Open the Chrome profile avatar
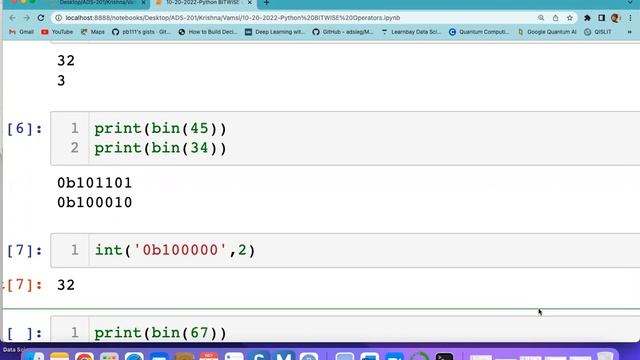 (x=616, y=18)
